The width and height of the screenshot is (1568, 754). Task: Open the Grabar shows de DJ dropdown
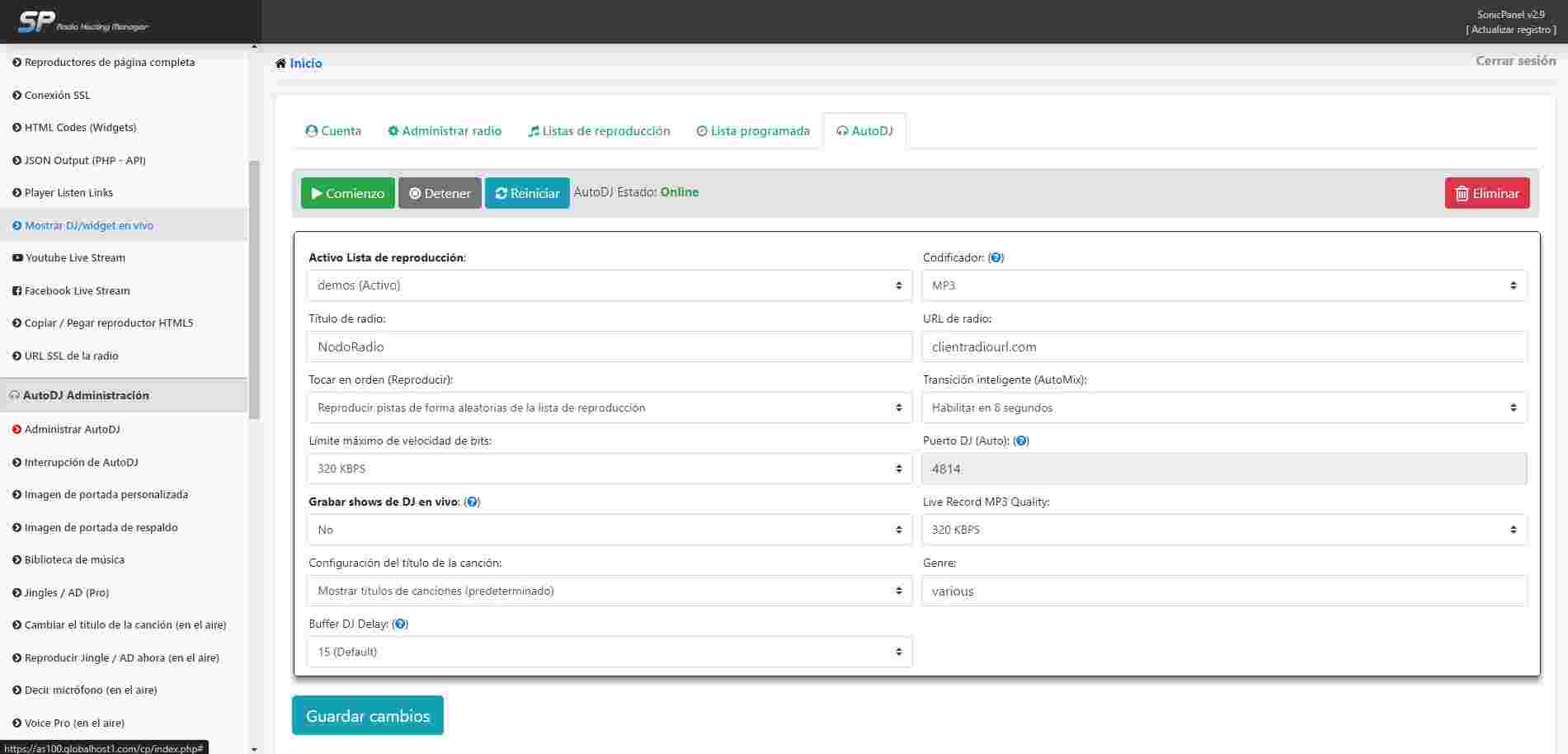tap(610, 530)
